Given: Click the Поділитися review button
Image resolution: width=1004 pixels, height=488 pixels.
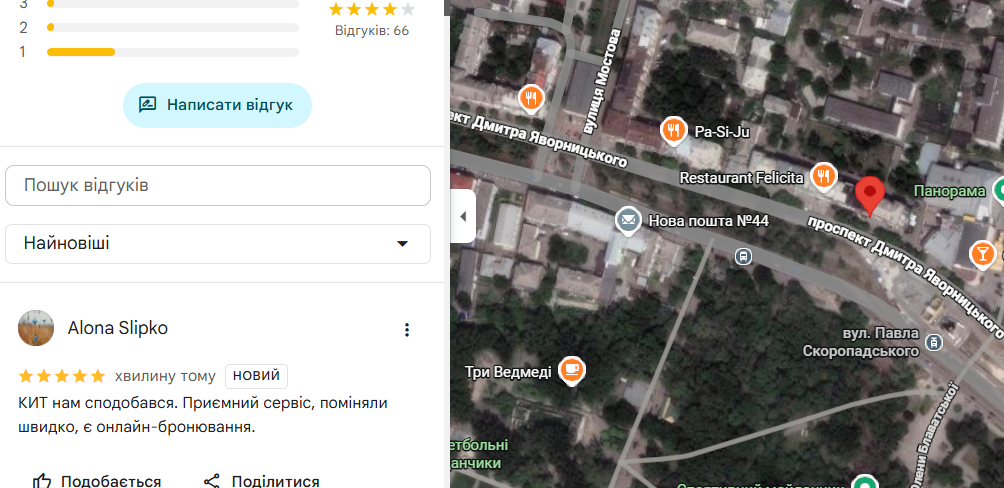Looking at the screenshot, I should [x=261, y=481].
